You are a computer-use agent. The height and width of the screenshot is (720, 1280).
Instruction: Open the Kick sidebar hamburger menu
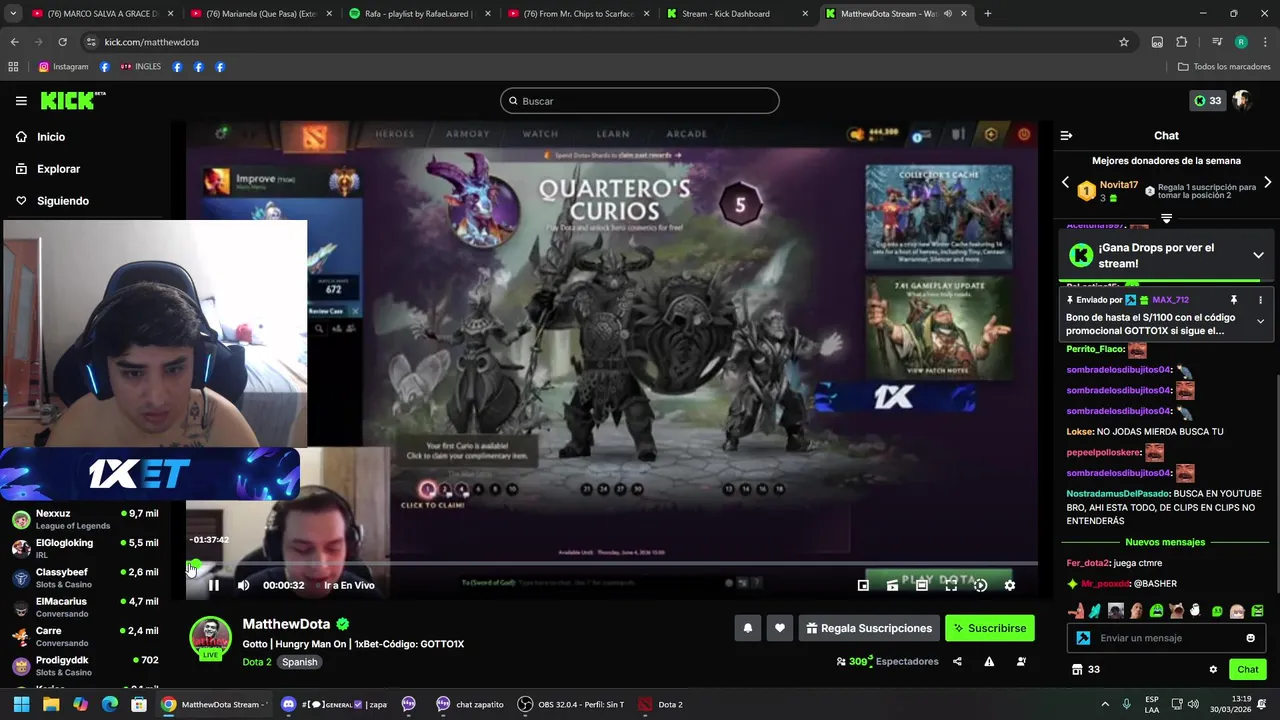point(21,101)
